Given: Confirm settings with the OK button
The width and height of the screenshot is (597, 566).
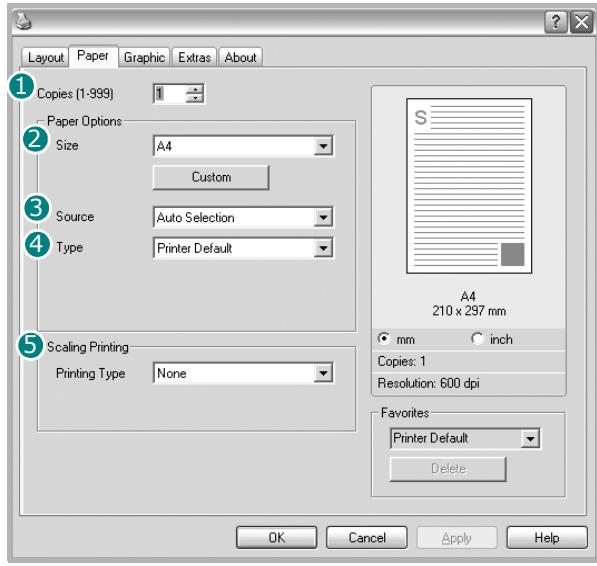Looking at the screenshot, I should [276, 538].
